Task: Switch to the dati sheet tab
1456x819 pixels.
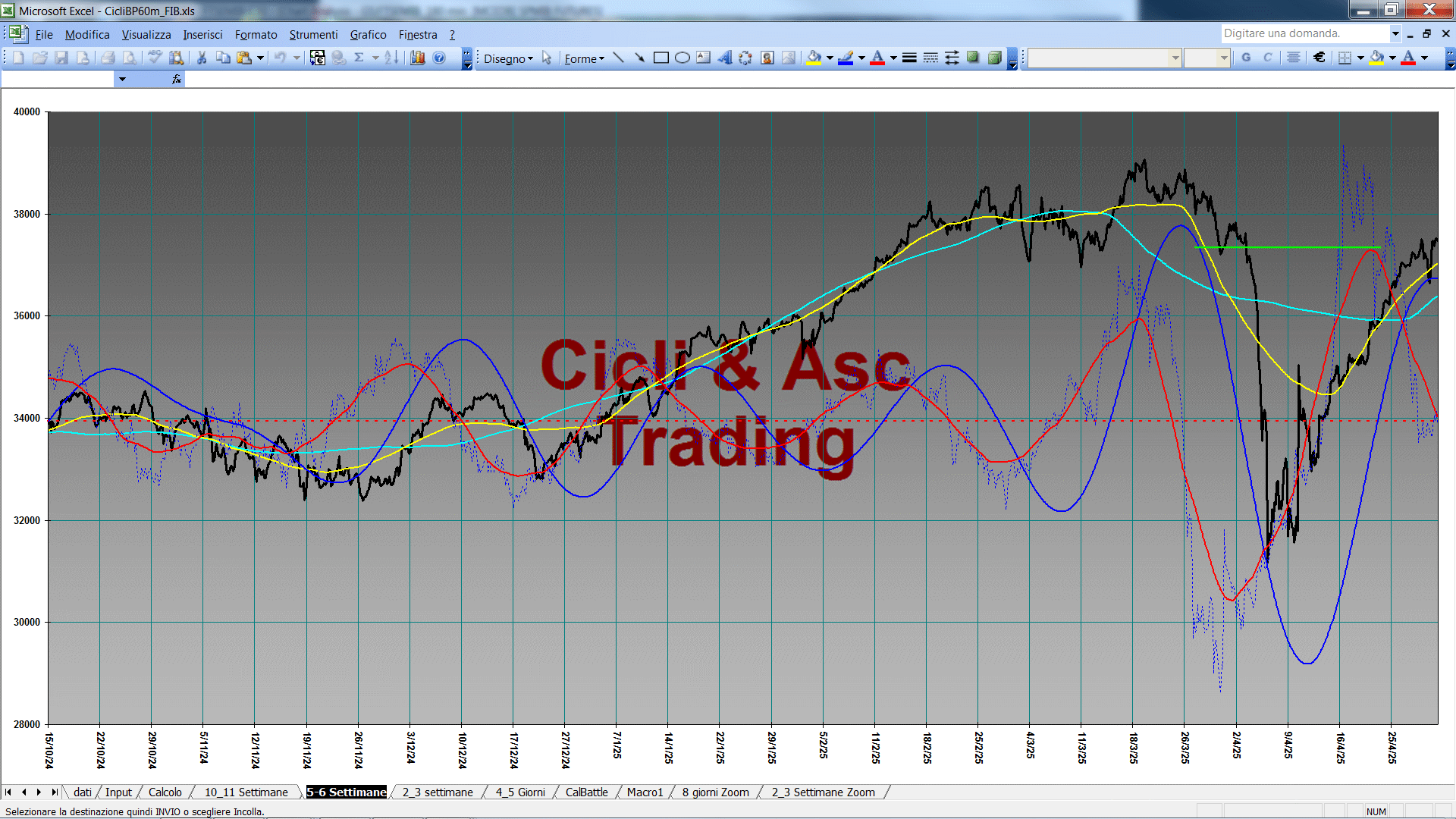Action: 83,792
